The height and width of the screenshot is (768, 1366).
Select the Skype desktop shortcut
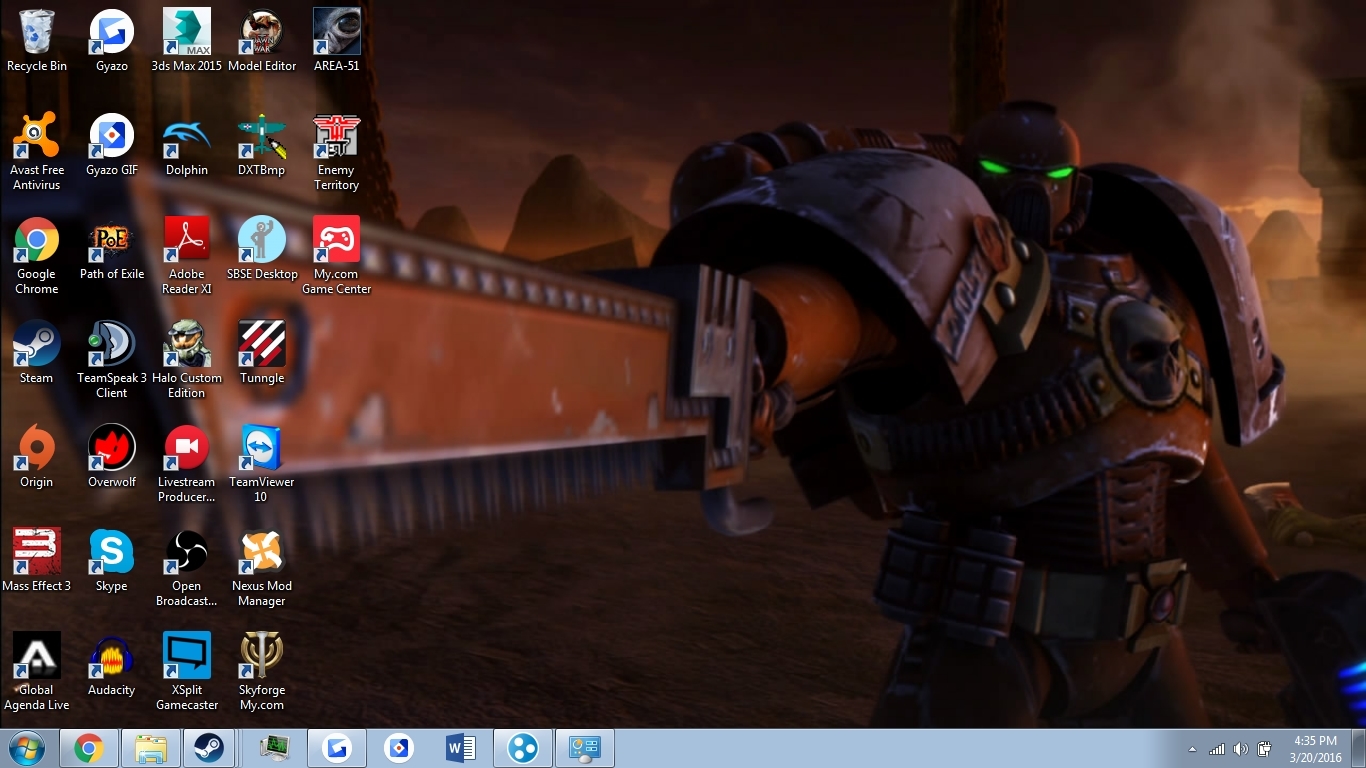[x=112, y=561]
